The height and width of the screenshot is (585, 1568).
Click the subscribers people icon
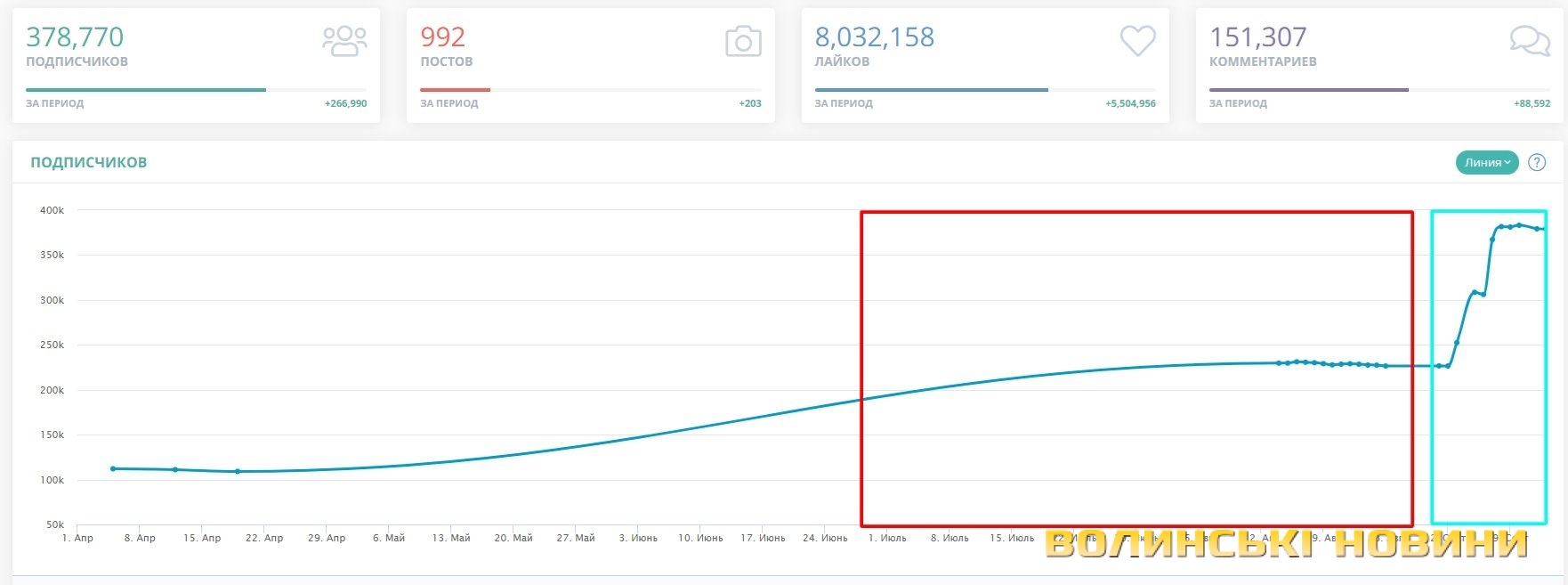(344, 41)
